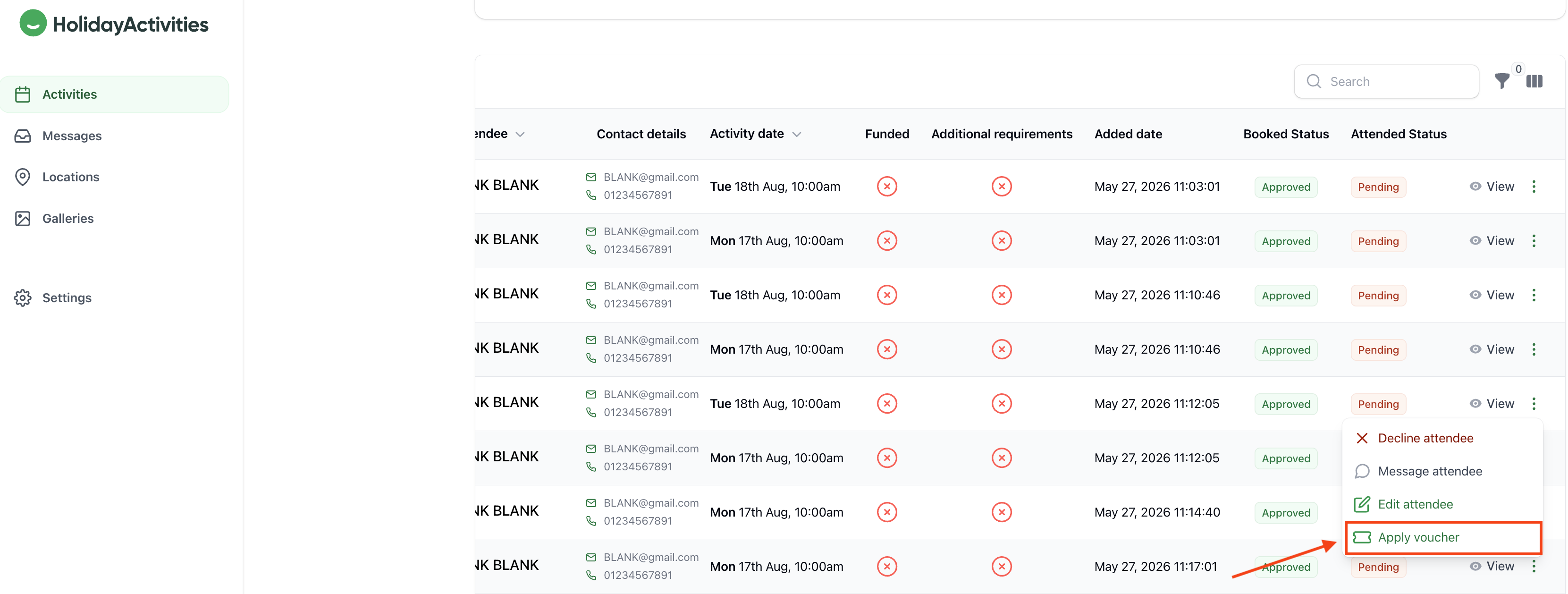Expand the Activity date sort chevron

(796, 134)
